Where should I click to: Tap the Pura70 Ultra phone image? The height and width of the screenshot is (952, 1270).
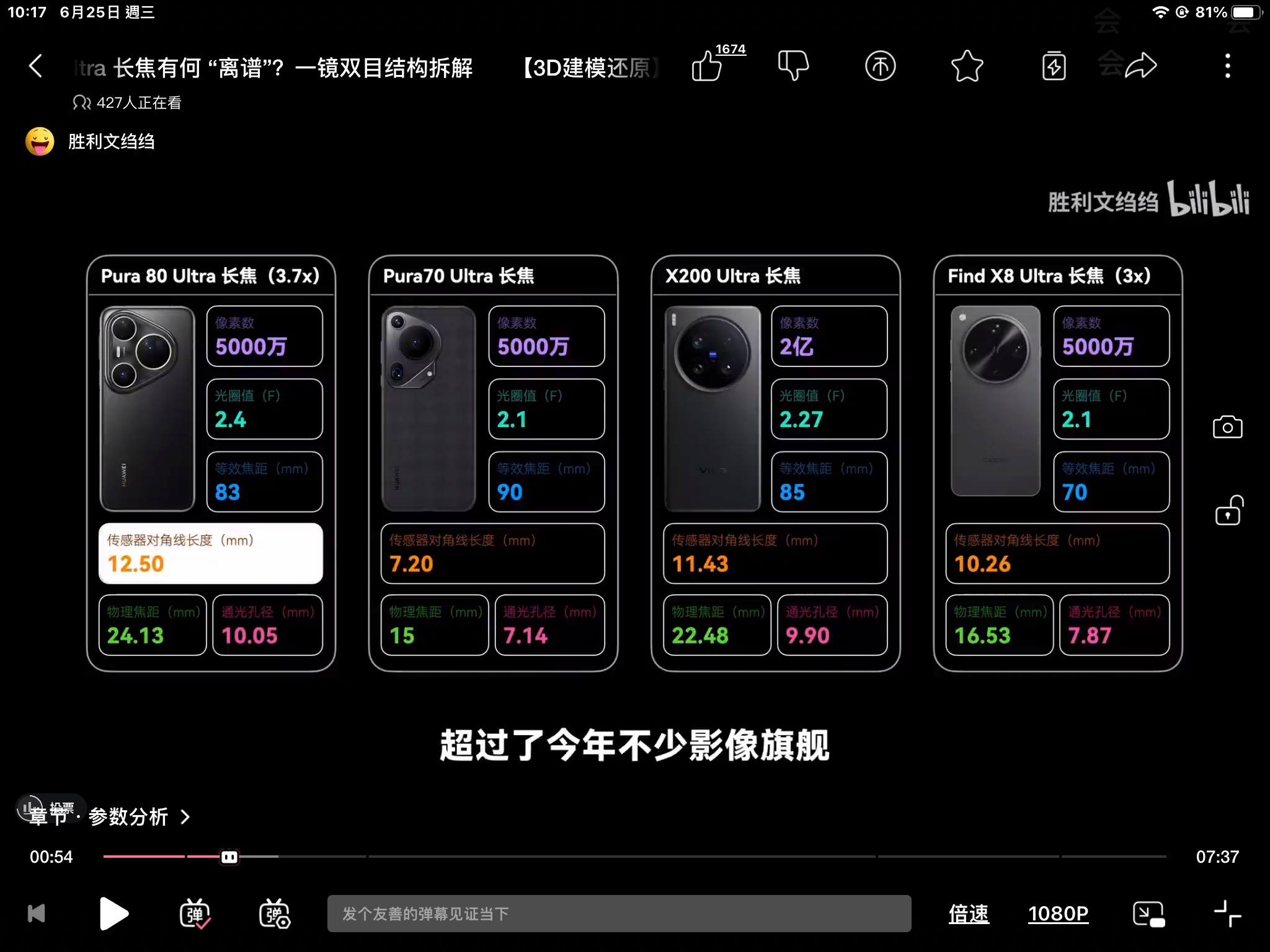(x=429, y=408)
